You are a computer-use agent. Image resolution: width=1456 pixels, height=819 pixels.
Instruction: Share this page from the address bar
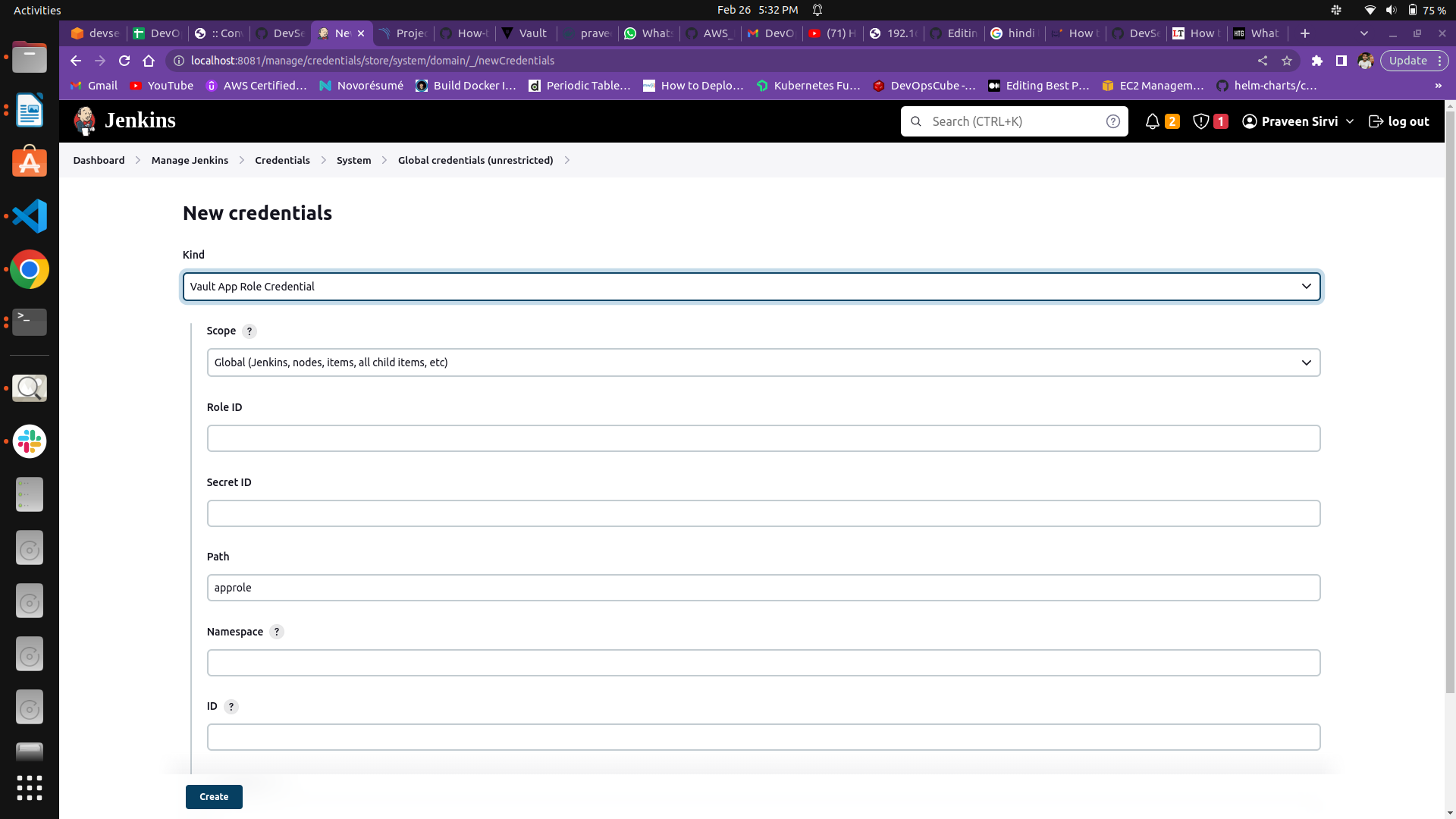point(1263,61)
